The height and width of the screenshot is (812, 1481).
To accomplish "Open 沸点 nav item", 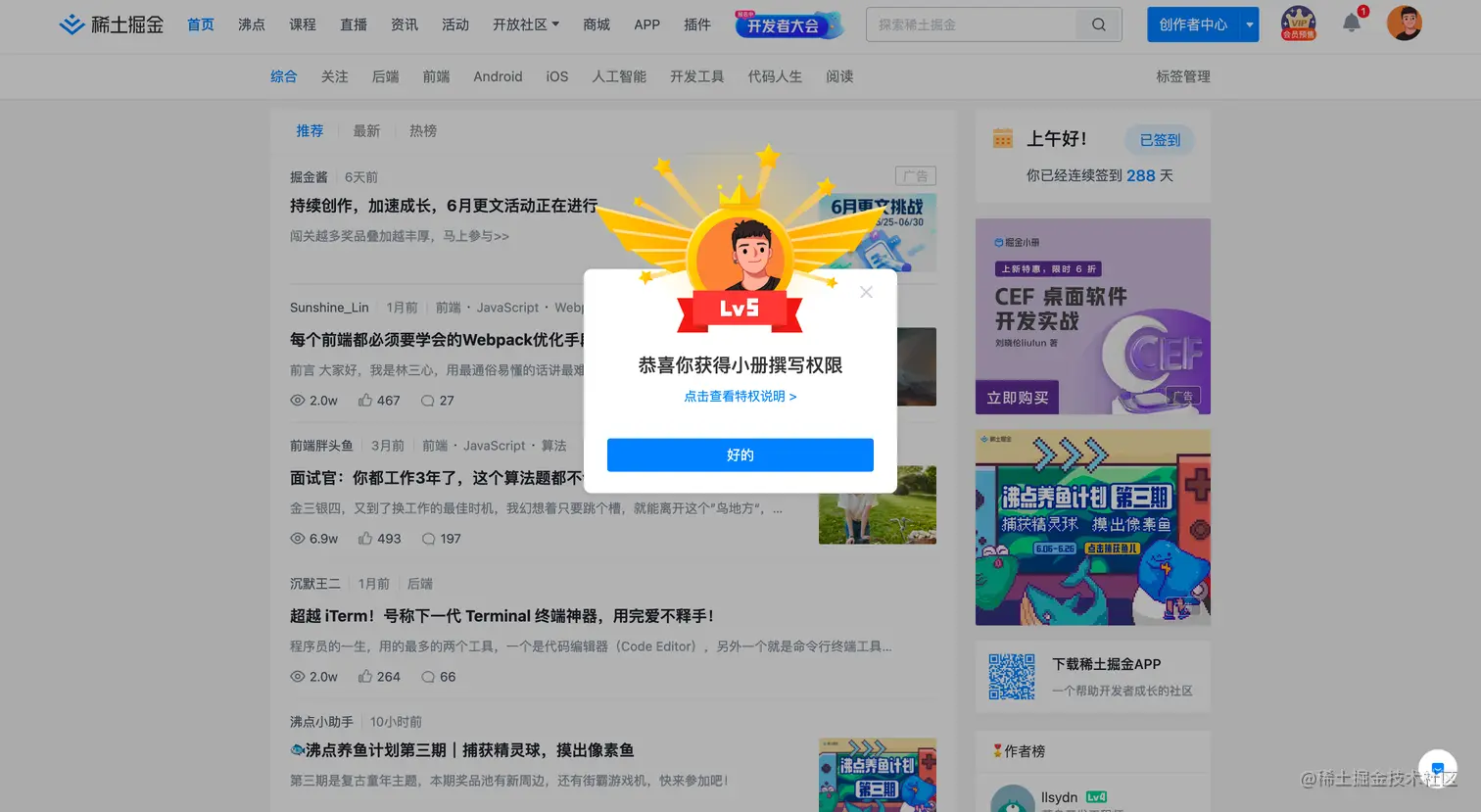I will click(252, 24).
